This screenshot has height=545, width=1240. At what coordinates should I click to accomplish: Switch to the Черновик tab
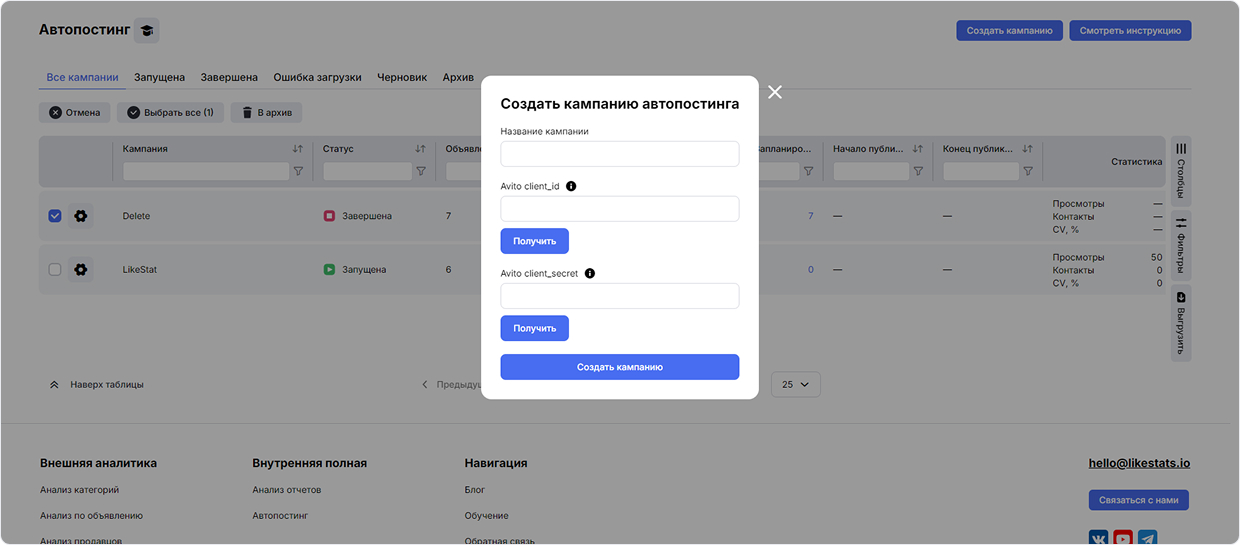click(402, 77)
